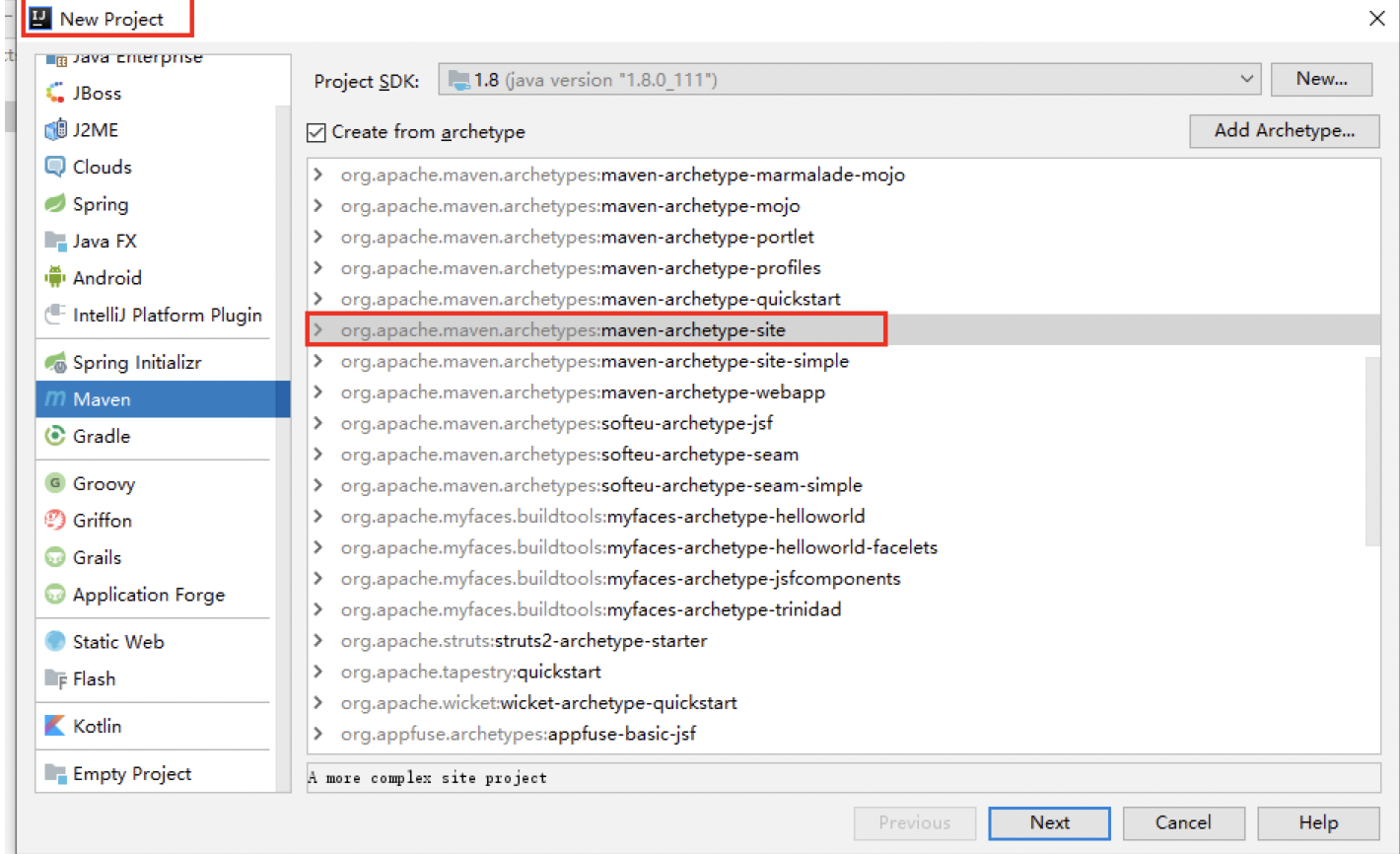Expand the maven-archetype-quickstart chevron

(x=318, y=299)
